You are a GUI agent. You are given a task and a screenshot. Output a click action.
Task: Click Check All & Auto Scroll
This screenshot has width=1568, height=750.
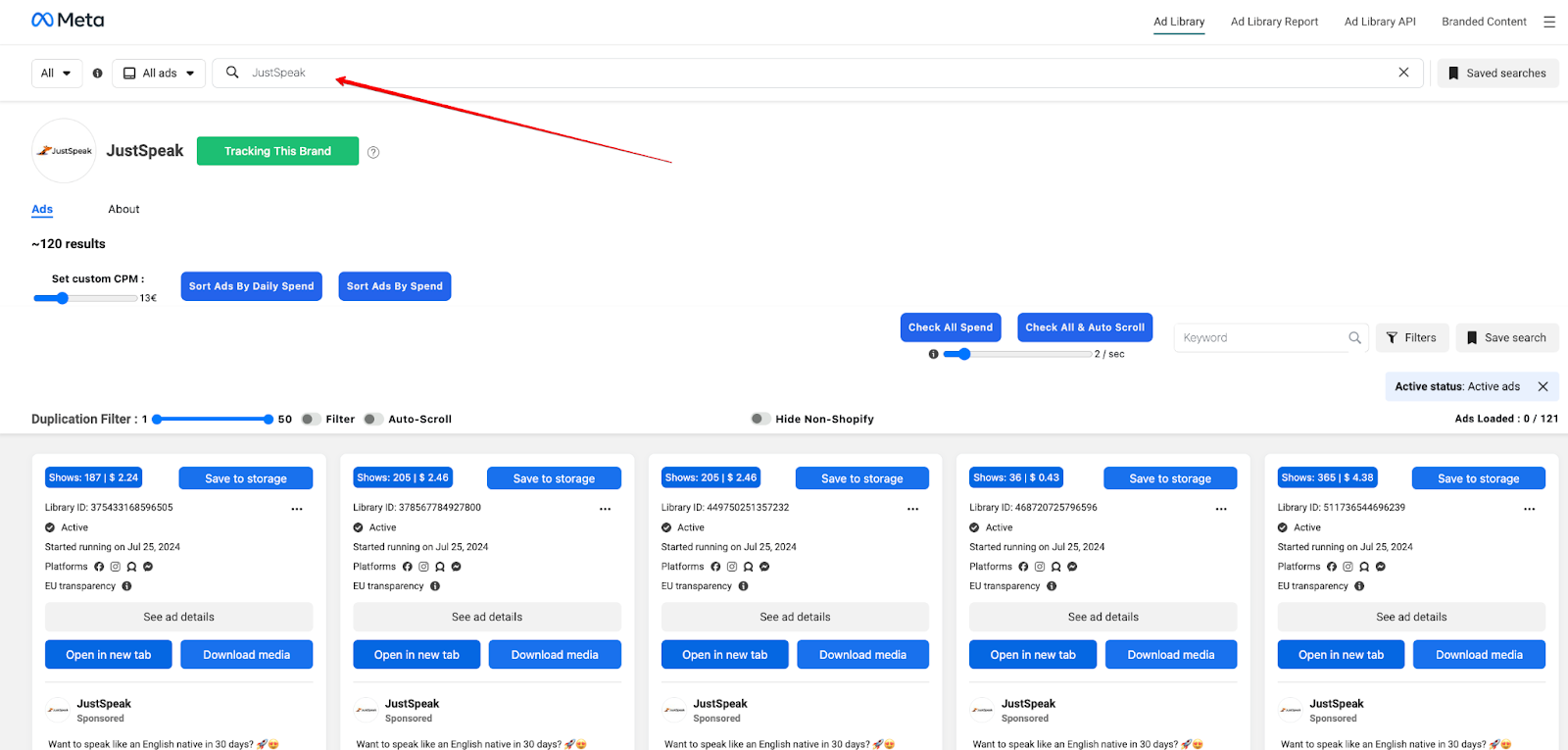point(1085,327)
